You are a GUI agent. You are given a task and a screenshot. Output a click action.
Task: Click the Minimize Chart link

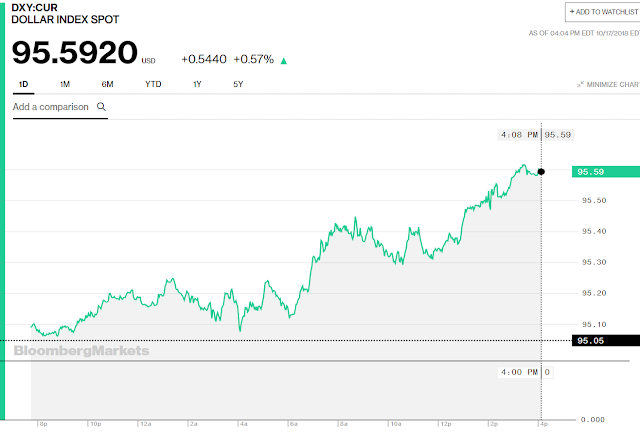click(609, 84)
